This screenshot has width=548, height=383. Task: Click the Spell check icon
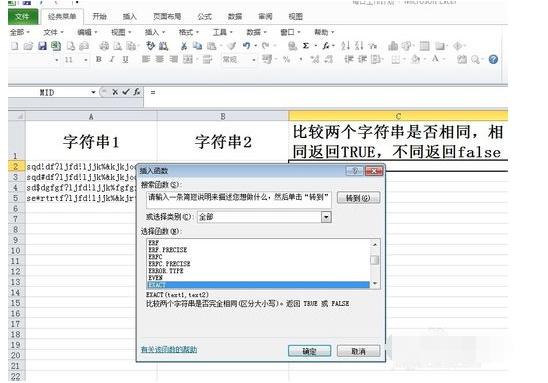pyautogui.click(x=151, y=46)
